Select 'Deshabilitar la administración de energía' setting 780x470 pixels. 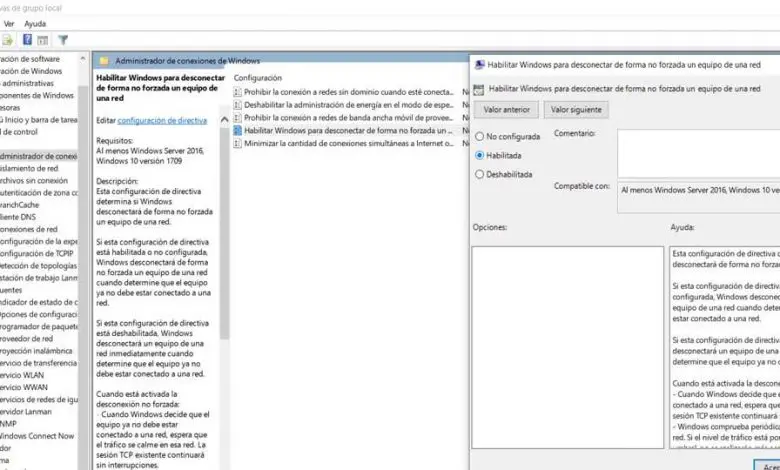349,105
